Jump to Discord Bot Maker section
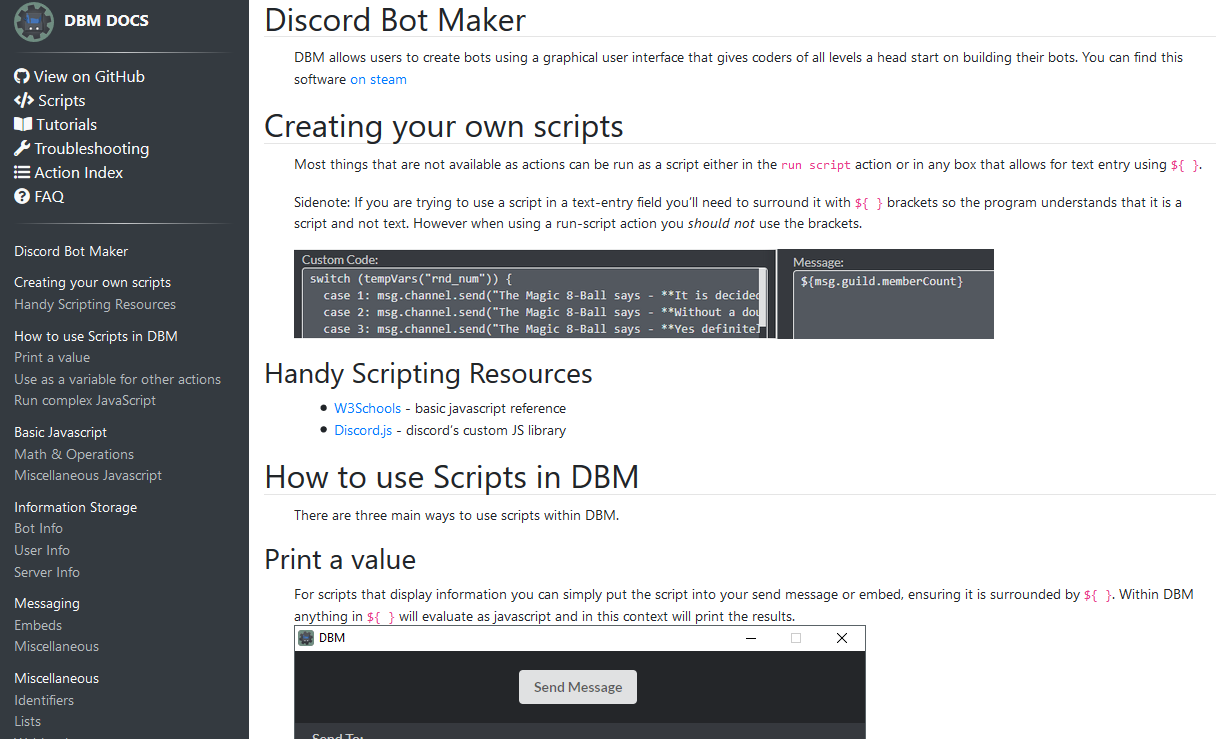The image size is (1222, 739). (x=71, y=251)
